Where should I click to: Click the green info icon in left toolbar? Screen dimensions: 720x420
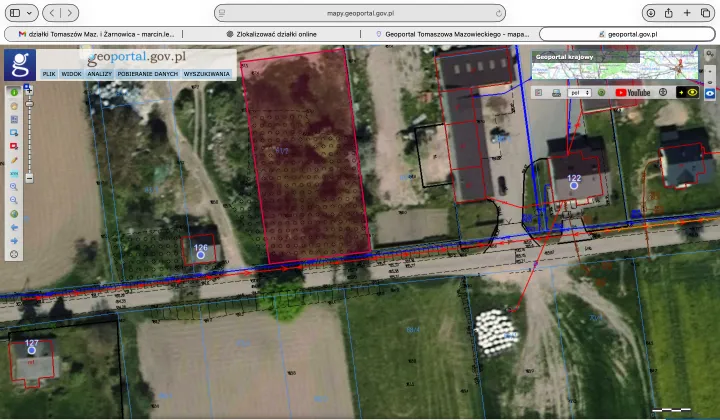pos(14,92)
